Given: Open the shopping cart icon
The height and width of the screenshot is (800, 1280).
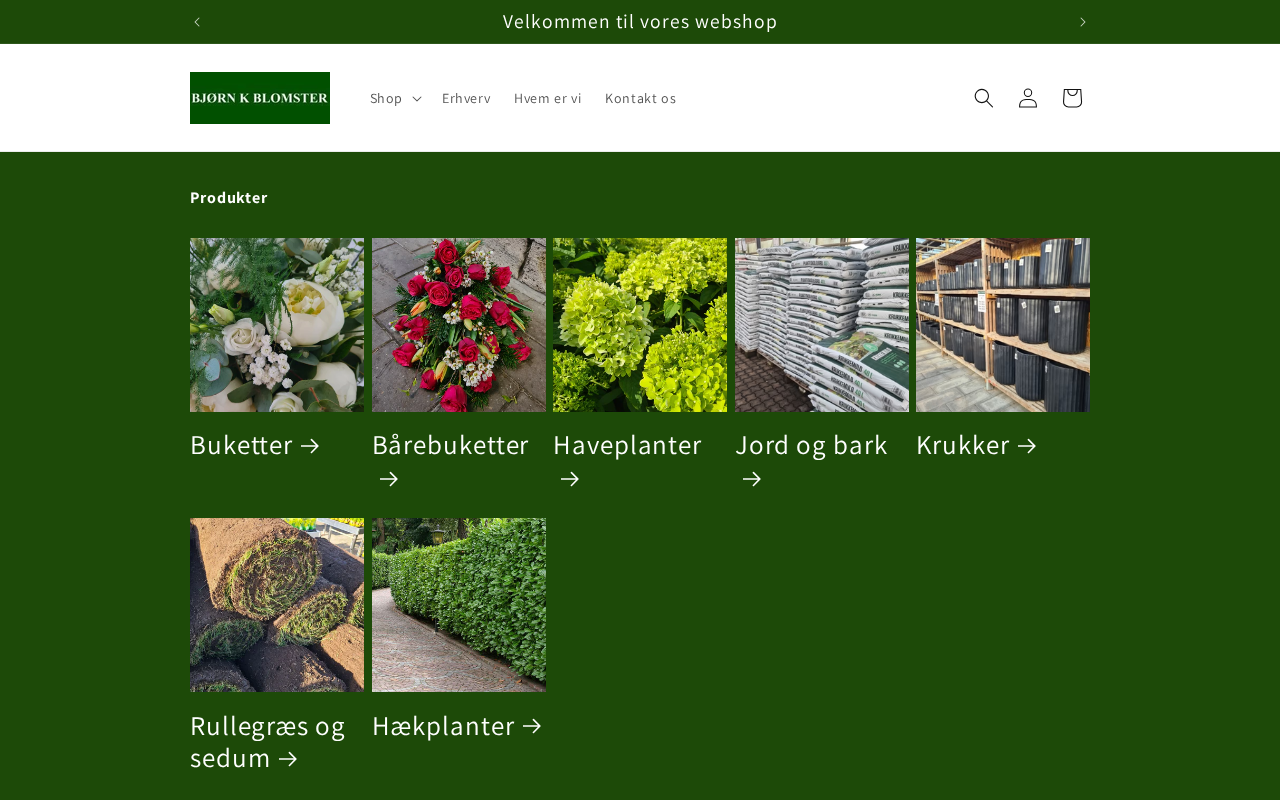Looking at the screenshot, I should coord(1072,98).
